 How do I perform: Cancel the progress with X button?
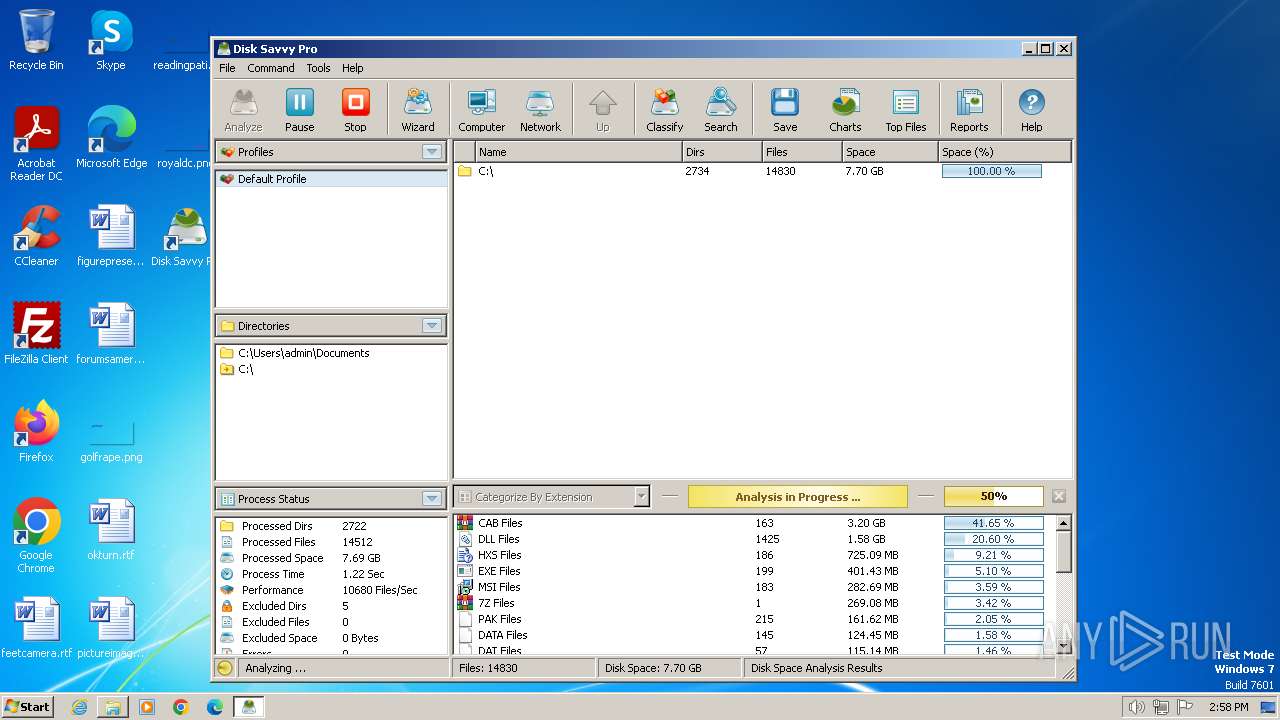pos(1059,496)
